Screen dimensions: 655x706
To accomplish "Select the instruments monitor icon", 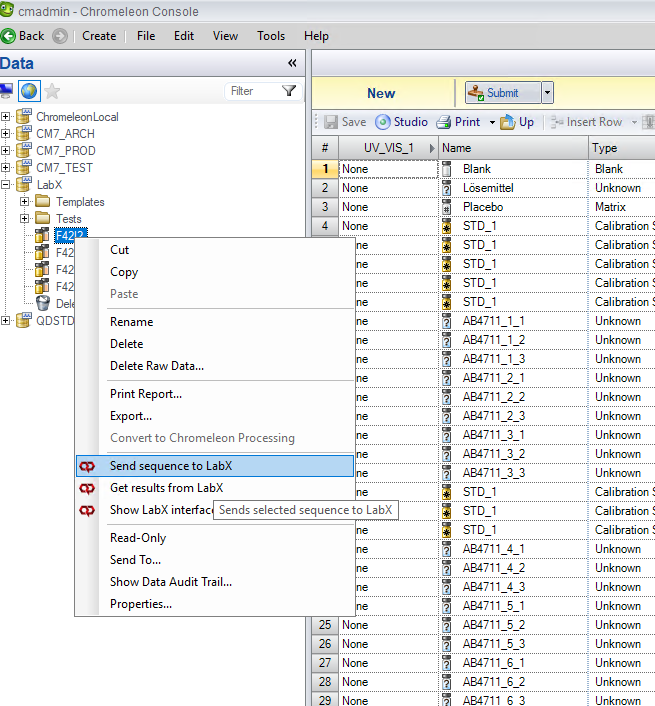I will (x=6, y=91).
